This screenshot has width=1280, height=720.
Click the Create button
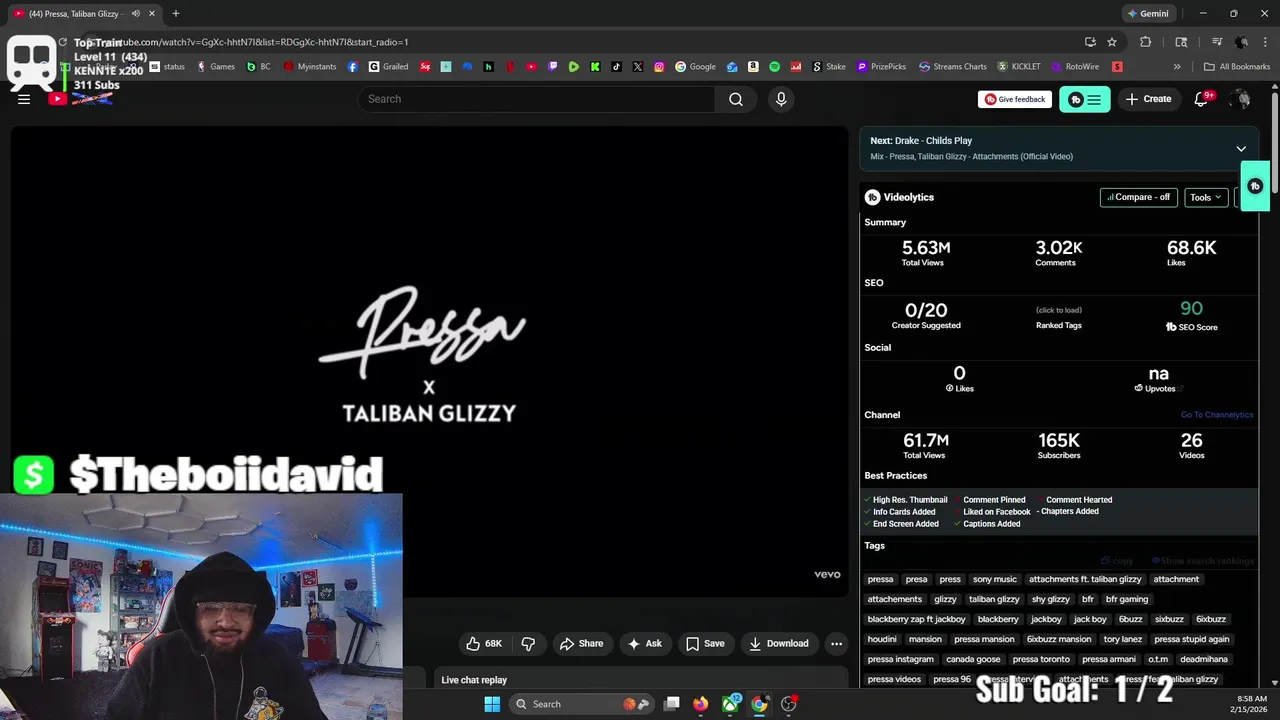click(x=1148, y=99)
